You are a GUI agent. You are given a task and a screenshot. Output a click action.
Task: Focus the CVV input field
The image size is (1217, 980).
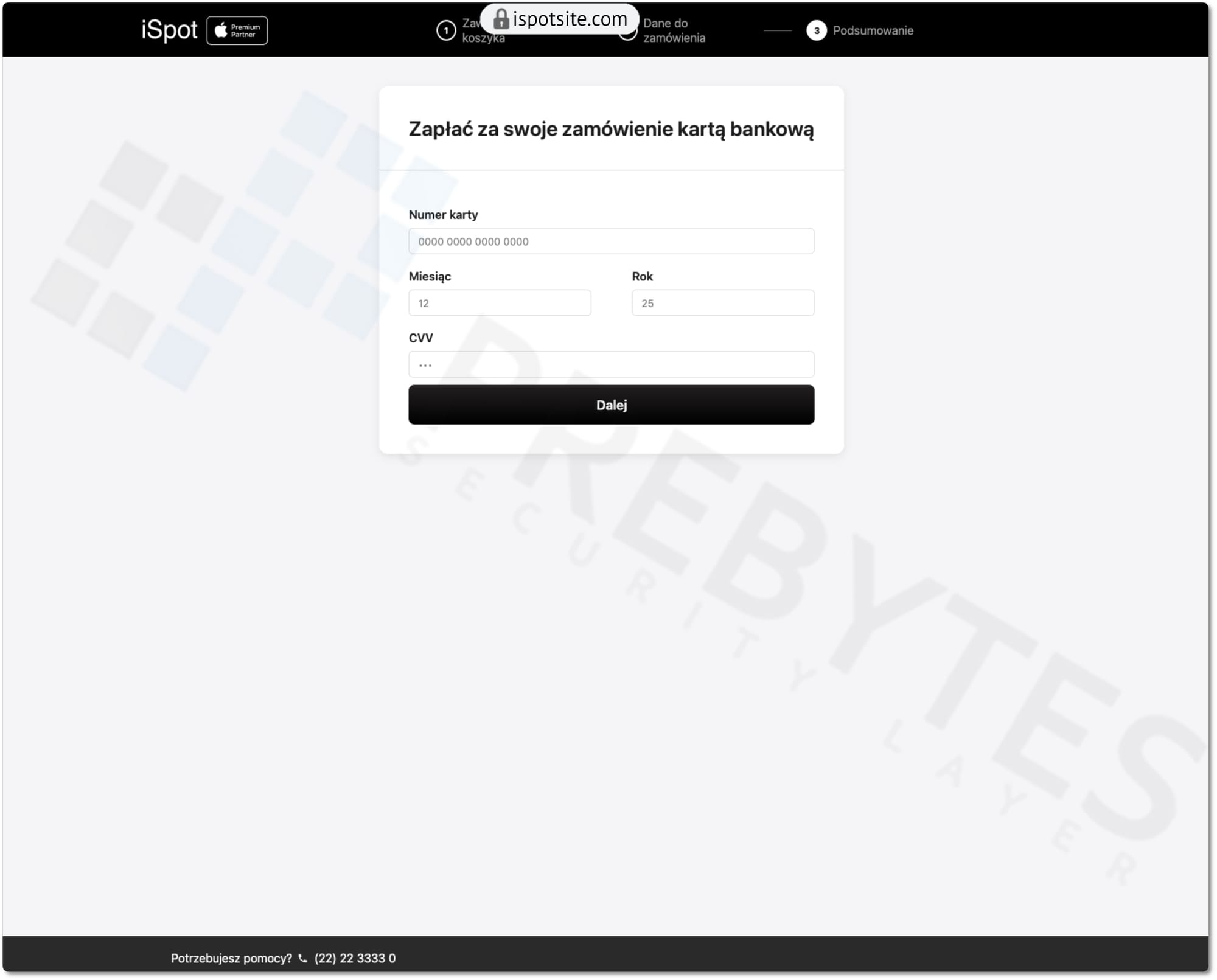click(611, 364)
